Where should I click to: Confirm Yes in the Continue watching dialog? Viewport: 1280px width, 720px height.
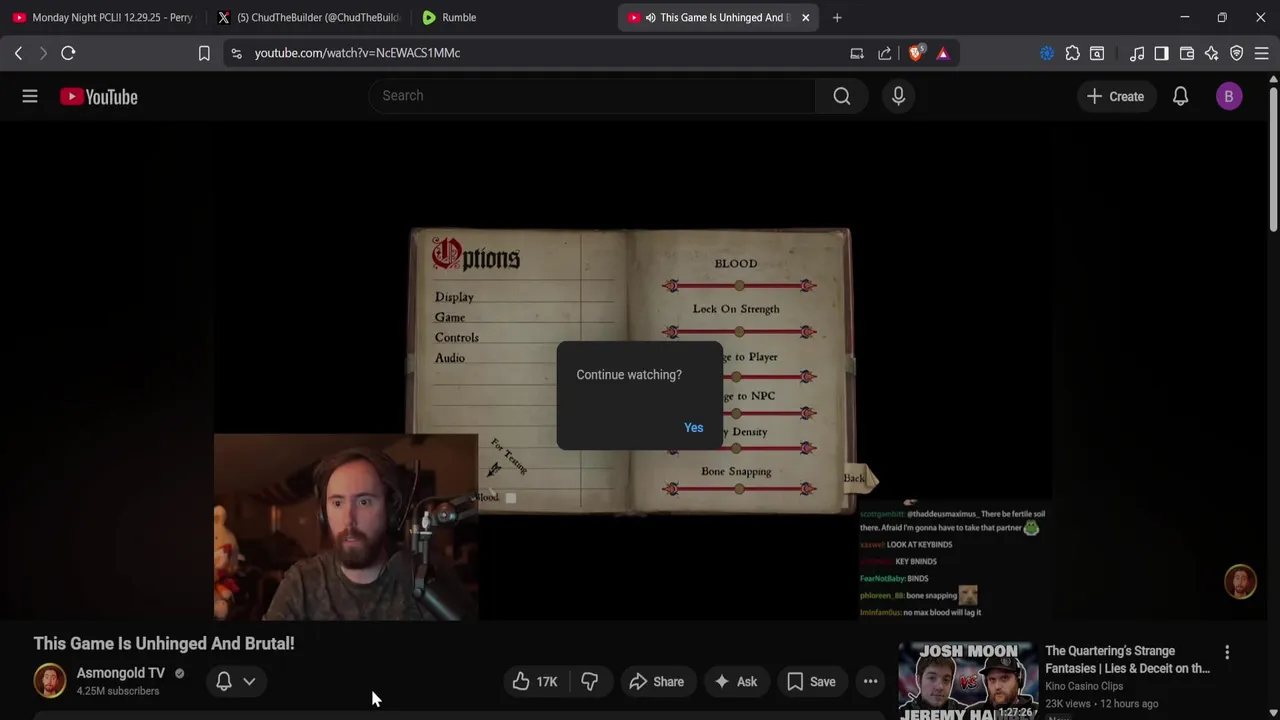point(693,428)
